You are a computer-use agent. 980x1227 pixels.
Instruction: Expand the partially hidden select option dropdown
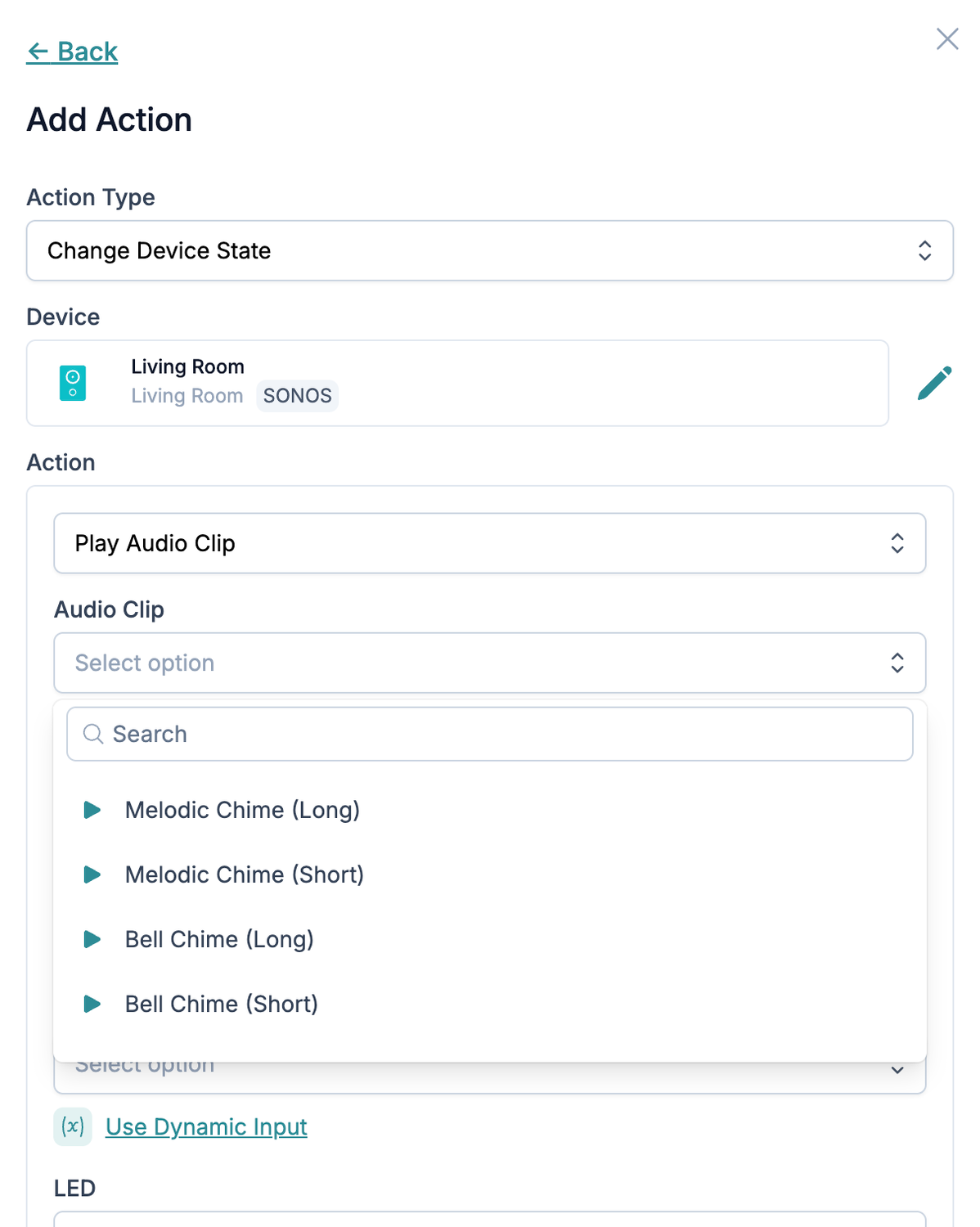(x=490, y=1076)
